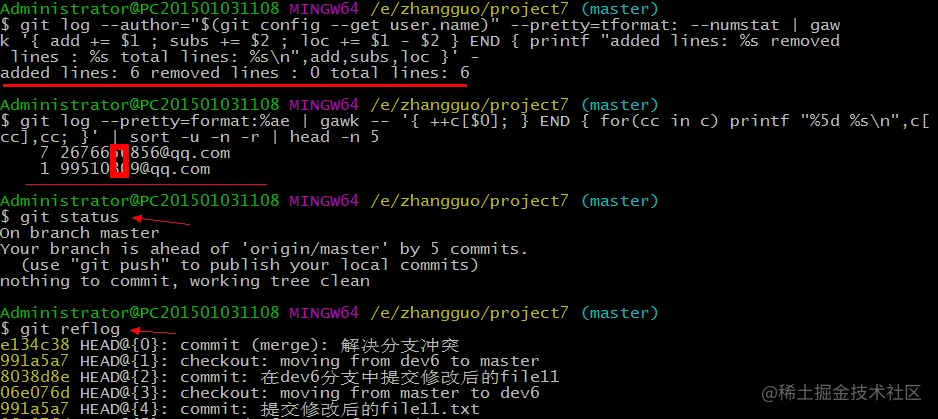Screen dimensions: 938x419
Task: Click red arrow next to git reflog
Action: [x=153, y=331]
